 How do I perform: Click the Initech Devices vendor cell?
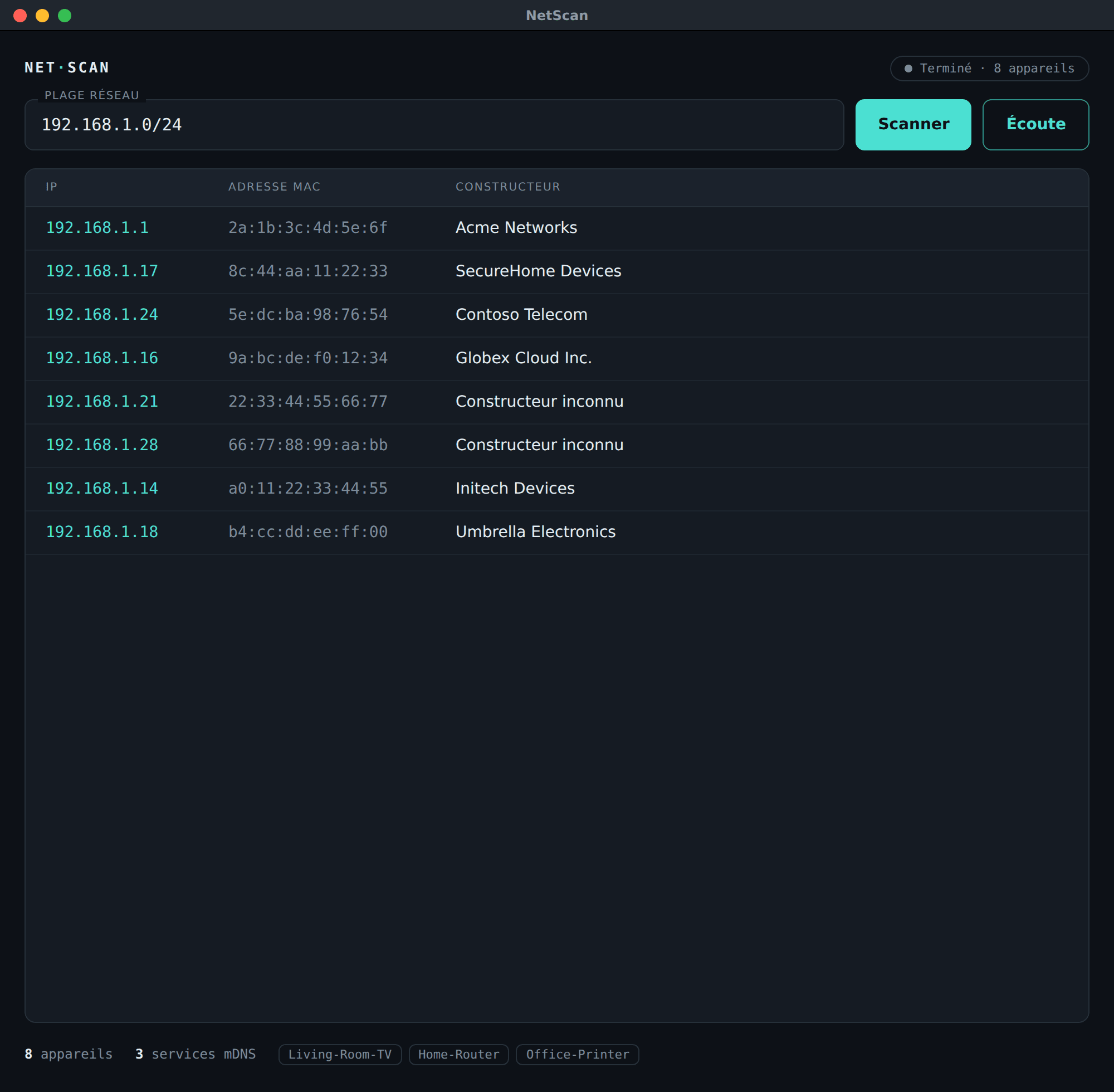tap(515, 489)
